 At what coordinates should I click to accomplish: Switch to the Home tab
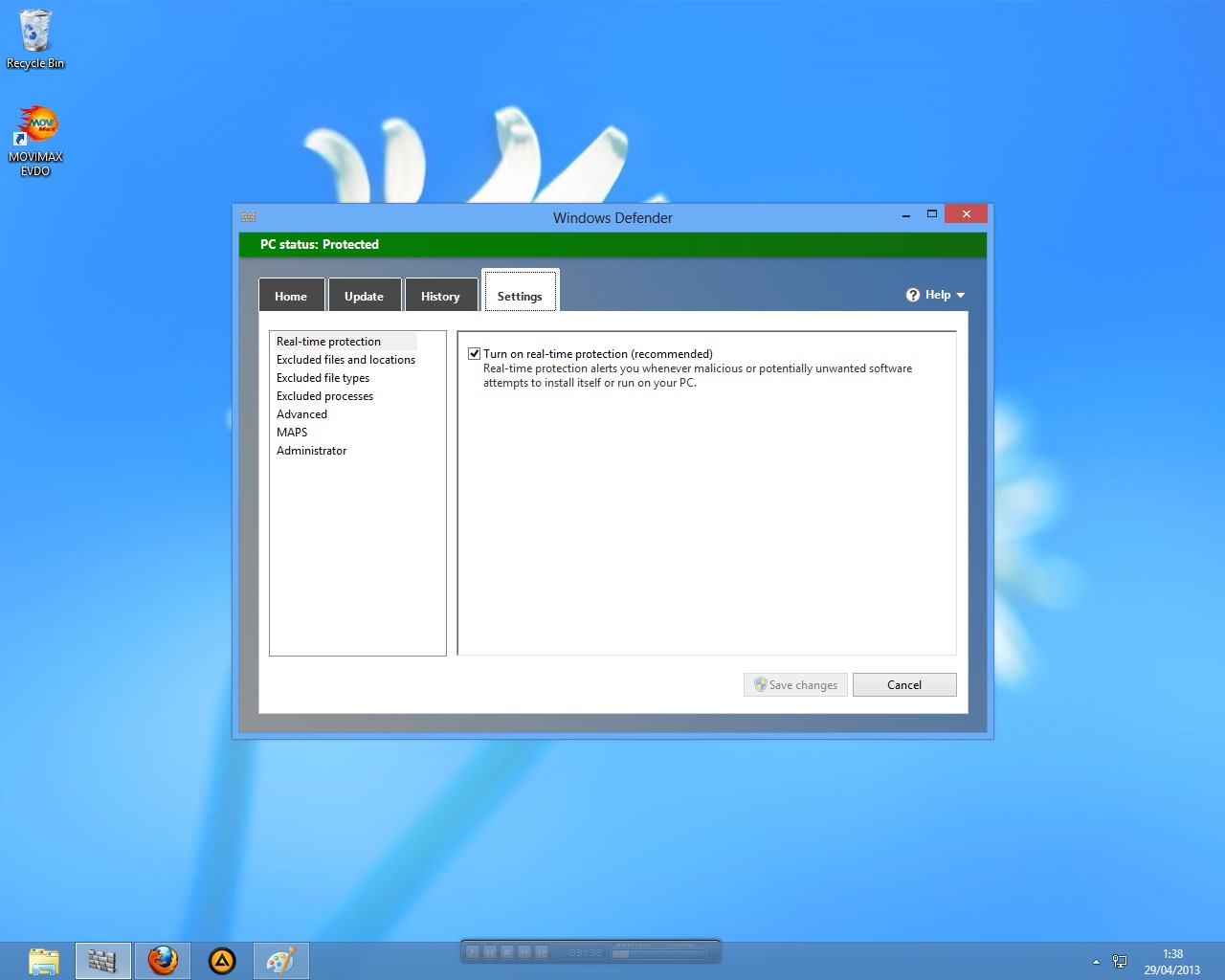[x=291, y=296]
